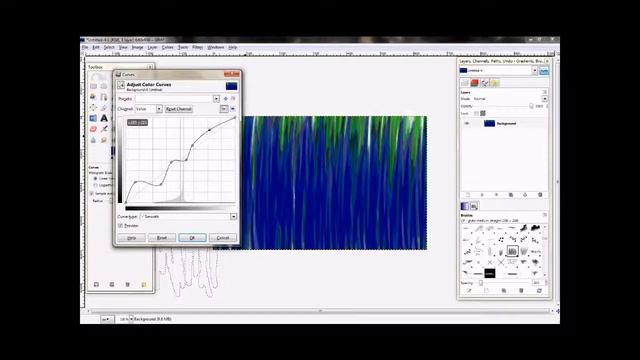Open the Windows menu
Image resolution: width=640 pixels, height=360 pixels.
pyautogui.click(x=216, y=47)
